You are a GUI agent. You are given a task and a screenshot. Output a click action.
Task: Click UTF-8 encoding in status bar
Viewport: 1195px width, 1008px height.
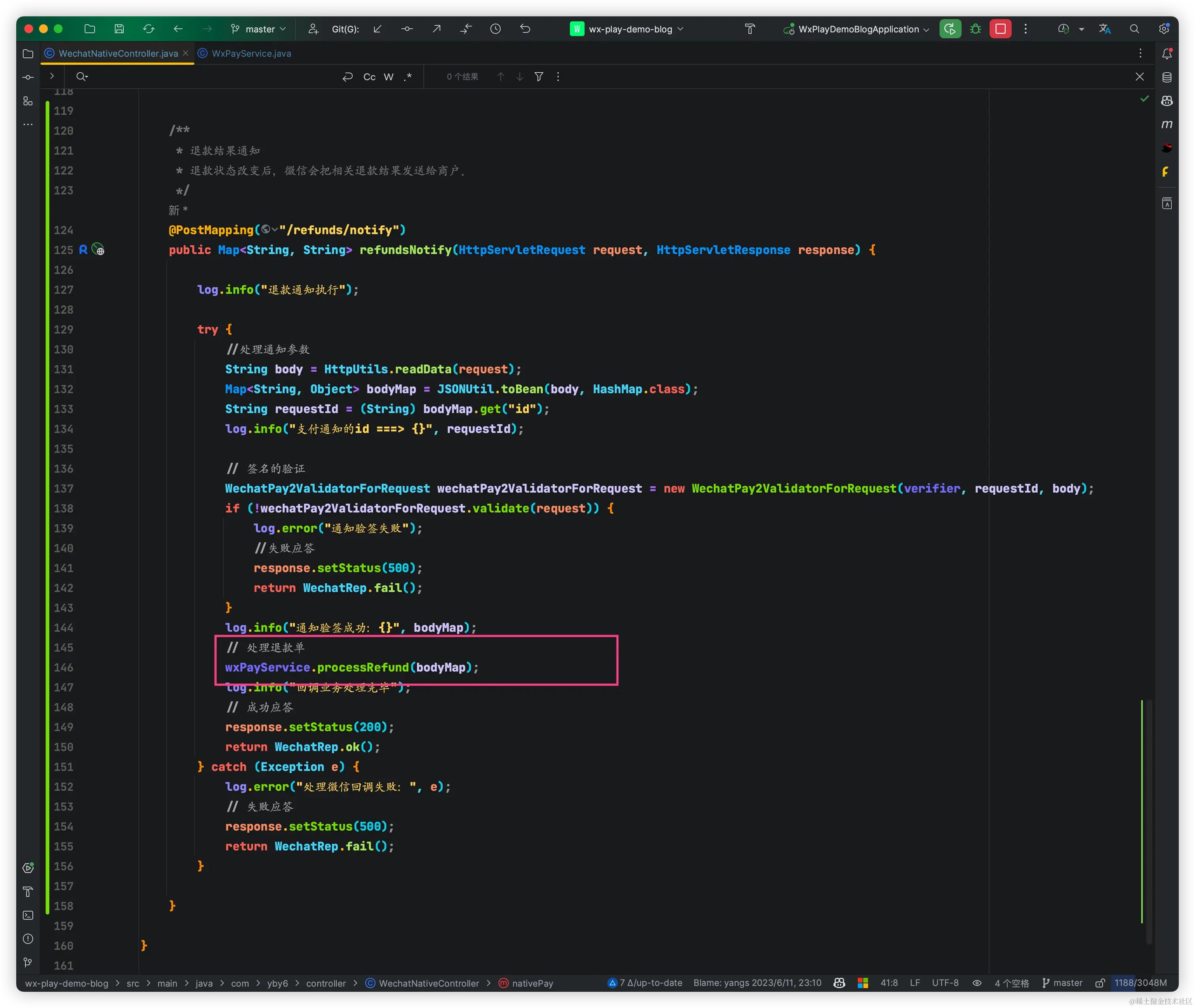coord(945,983)
